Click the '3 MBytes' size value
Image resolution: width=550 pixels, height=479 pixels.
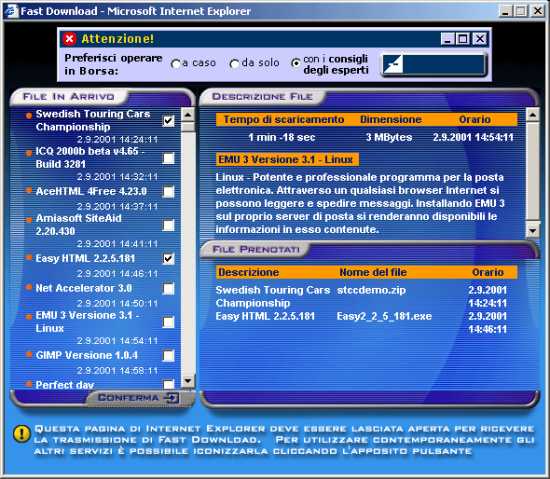pyautogui.click(x=389, y=137)
